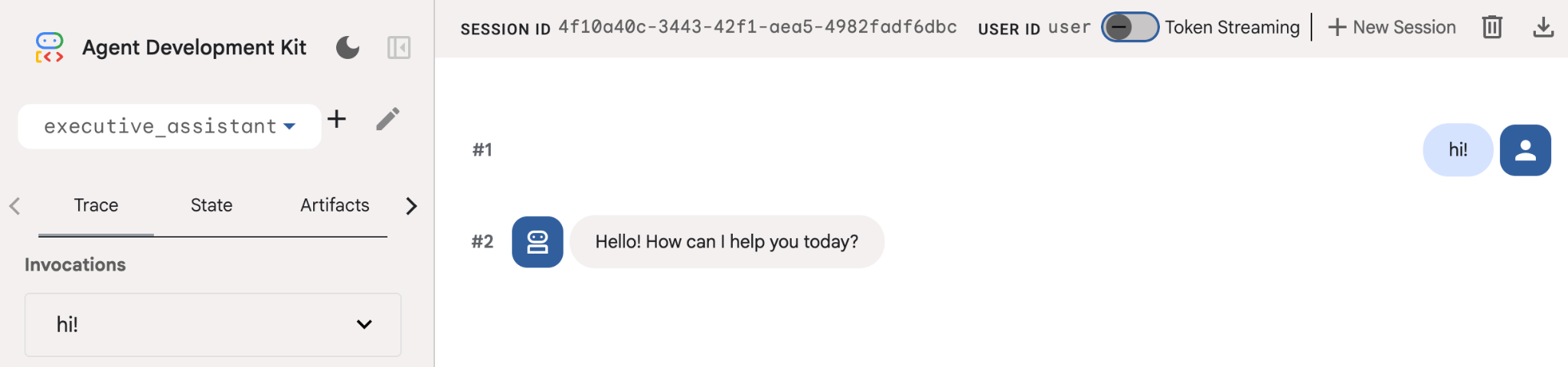This screenshot has width=1568, height=367.
Task: Open the State tab
Action: [211, 205]
